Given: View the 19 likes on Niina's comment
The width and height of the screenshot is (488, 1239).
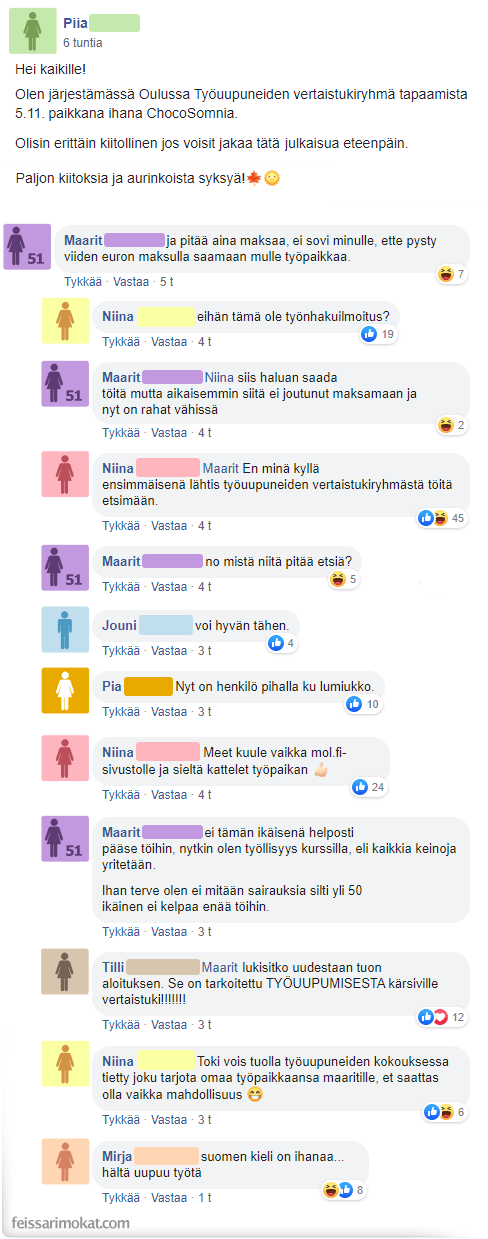Looking at the screenshot, I should 379,334.
